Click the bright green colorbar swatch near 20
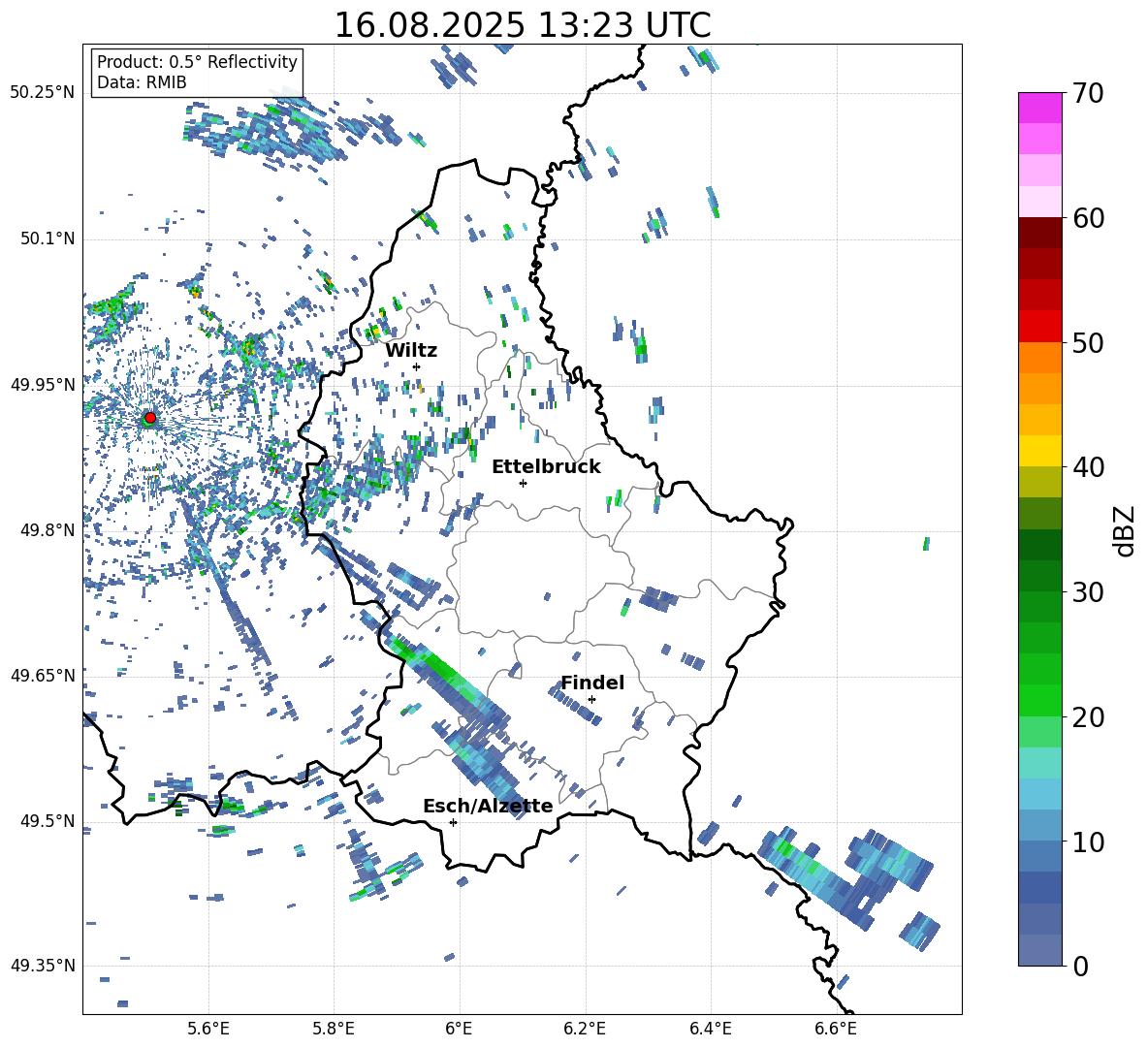1148x1048 pixels. point(1039,700)
